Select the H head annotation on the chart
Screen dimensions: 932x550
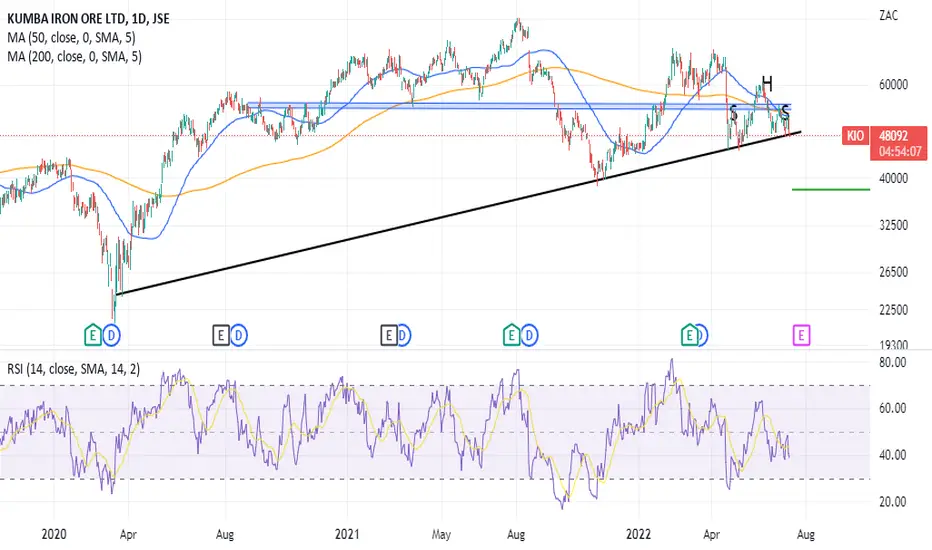click(x=767, y=83)
